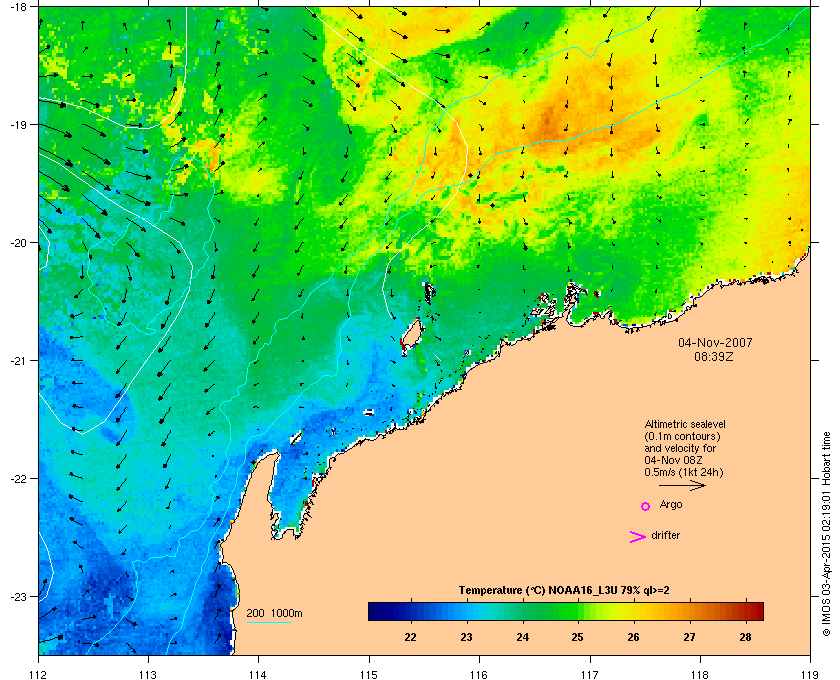Click the longitude axis label 113
The width and height of the screenshot is (840, 680).
pos(148,674)
